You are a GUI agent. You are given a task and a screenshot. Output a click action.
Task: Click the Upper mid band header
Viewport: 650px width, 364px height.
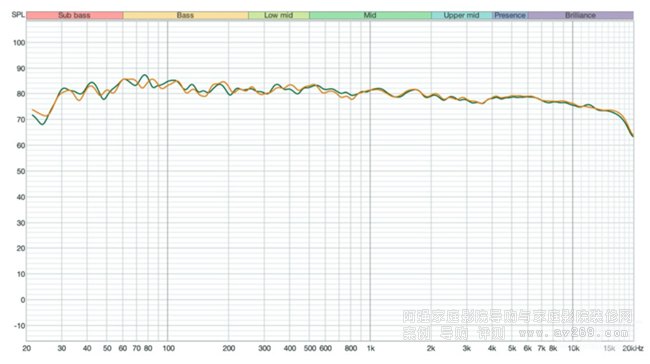[461, 15]
